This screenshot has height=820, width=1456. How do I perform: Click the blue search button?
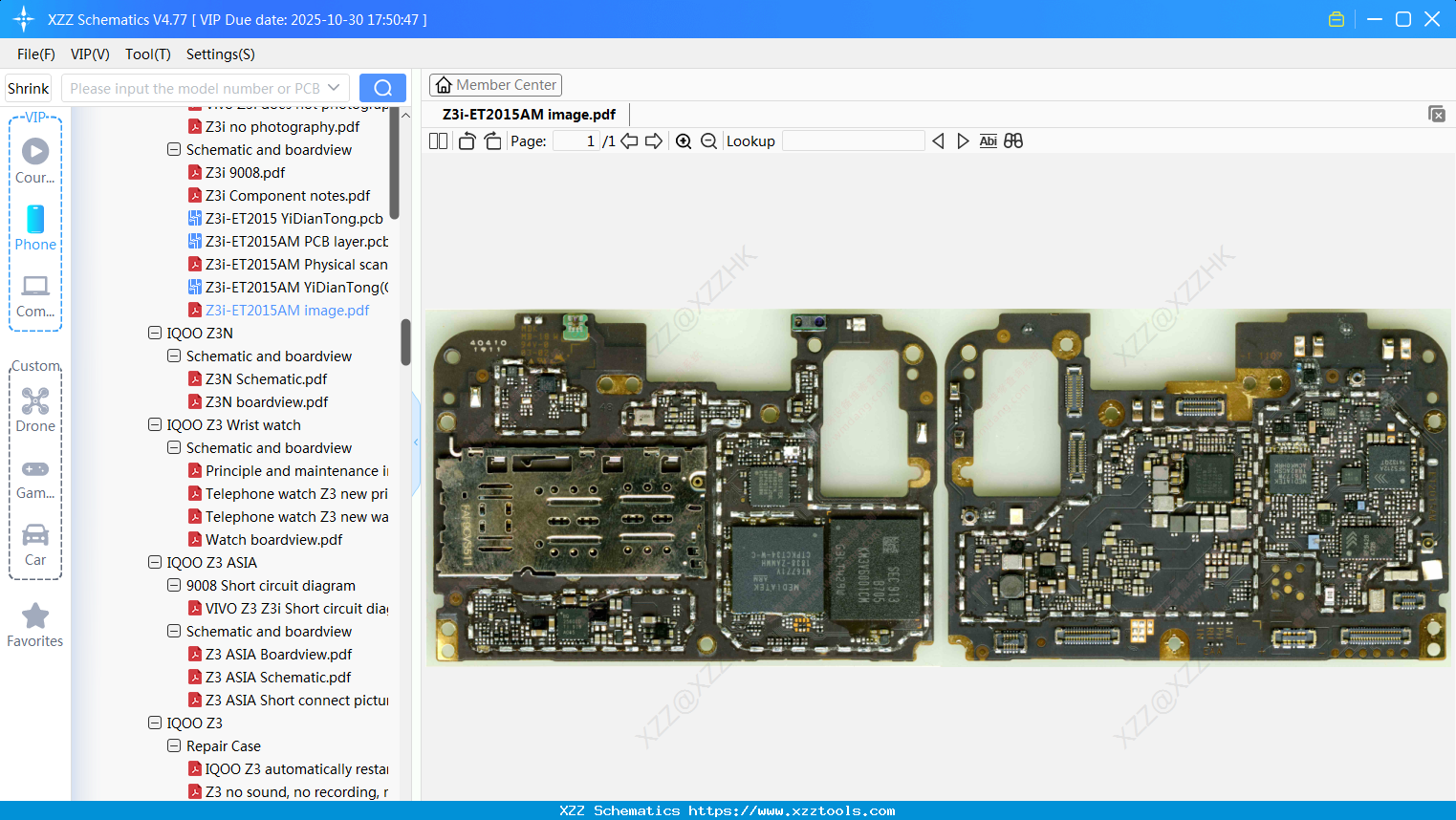tap(382, 88)
